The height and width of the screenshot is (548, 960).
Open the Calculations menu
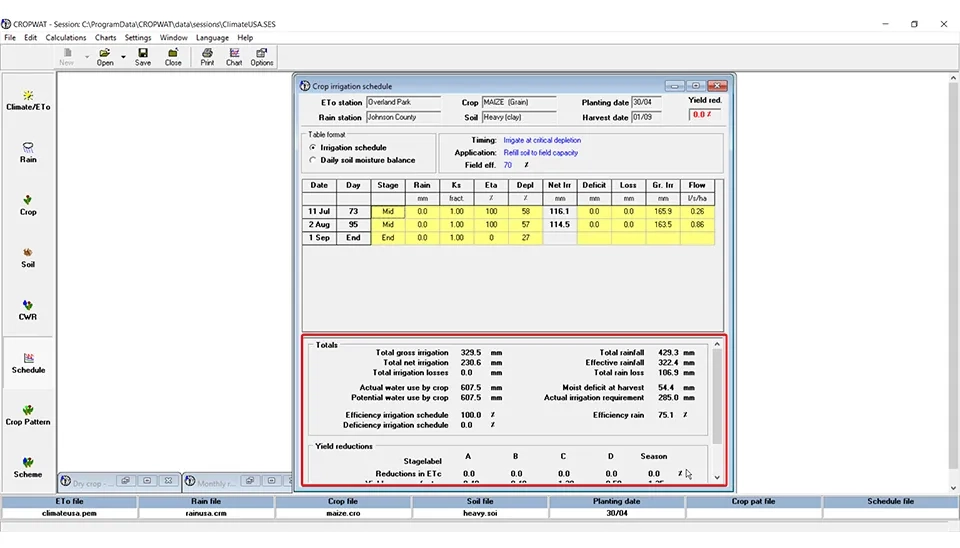tap(66, 38)
